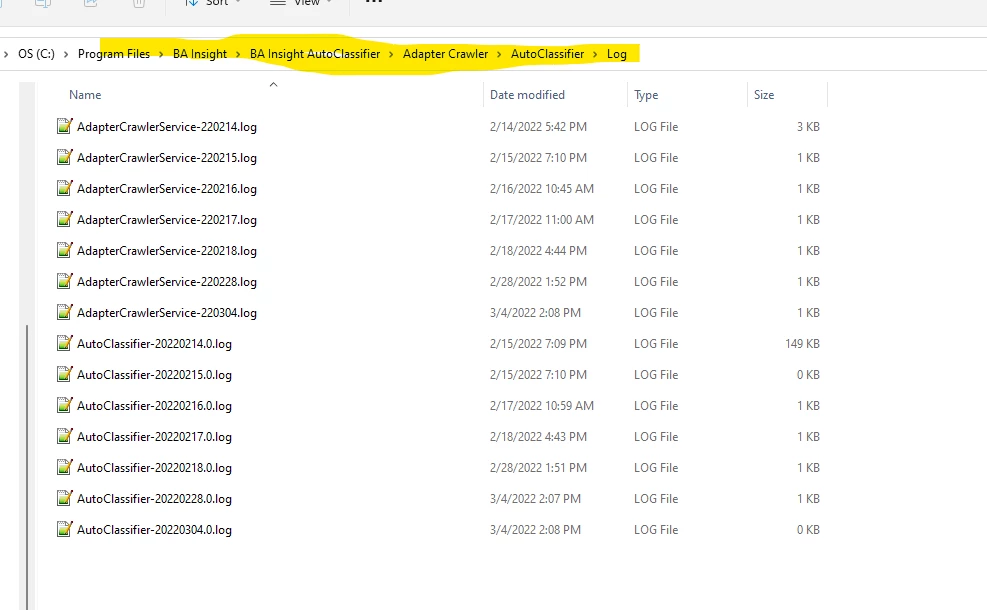Screen dimensions: 987x610
Task: Click the AdapterCrawlerService-220304.log file icon
Action: 65,313
